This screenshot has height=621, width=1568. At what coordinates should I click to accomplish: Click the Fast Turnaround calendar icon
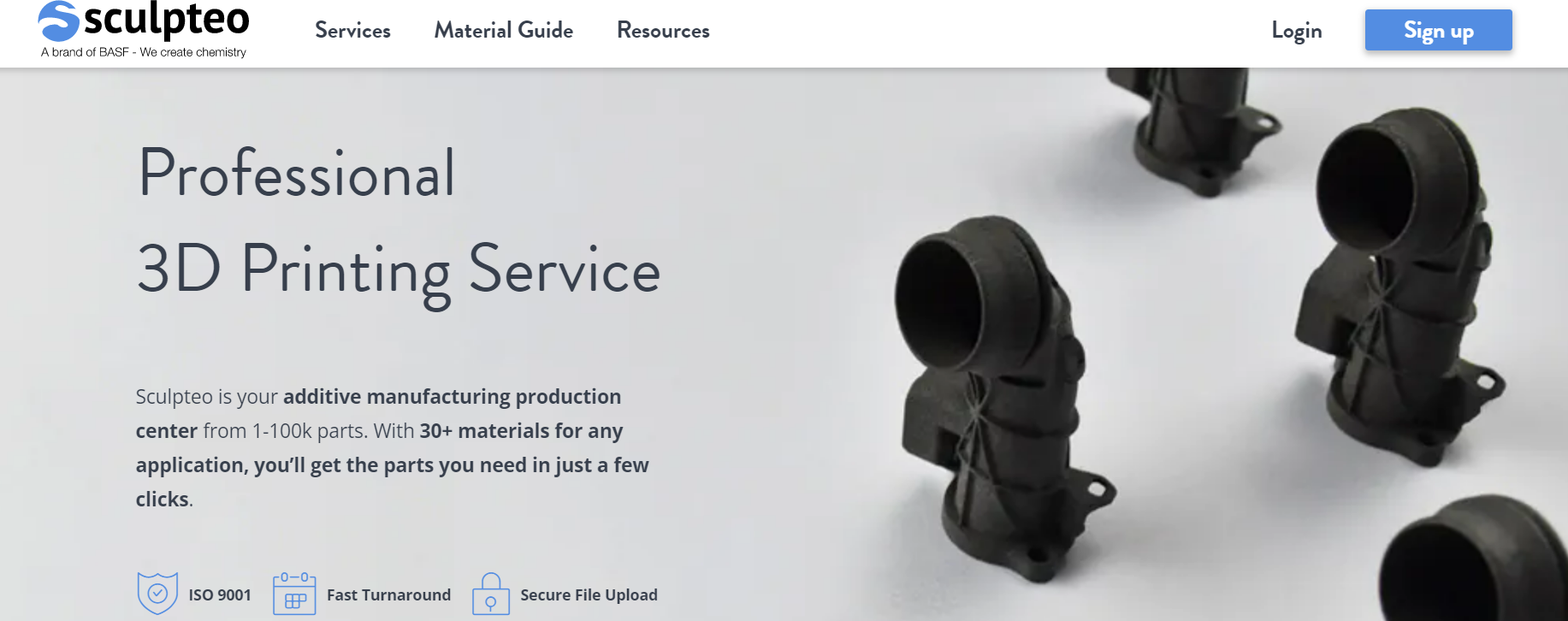click(x=294, y=594)
